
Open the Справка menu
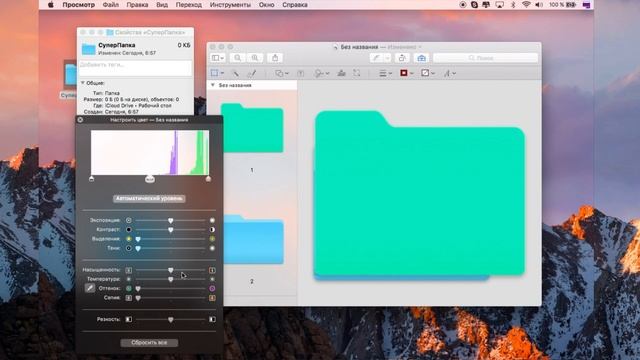pos(295,5)
